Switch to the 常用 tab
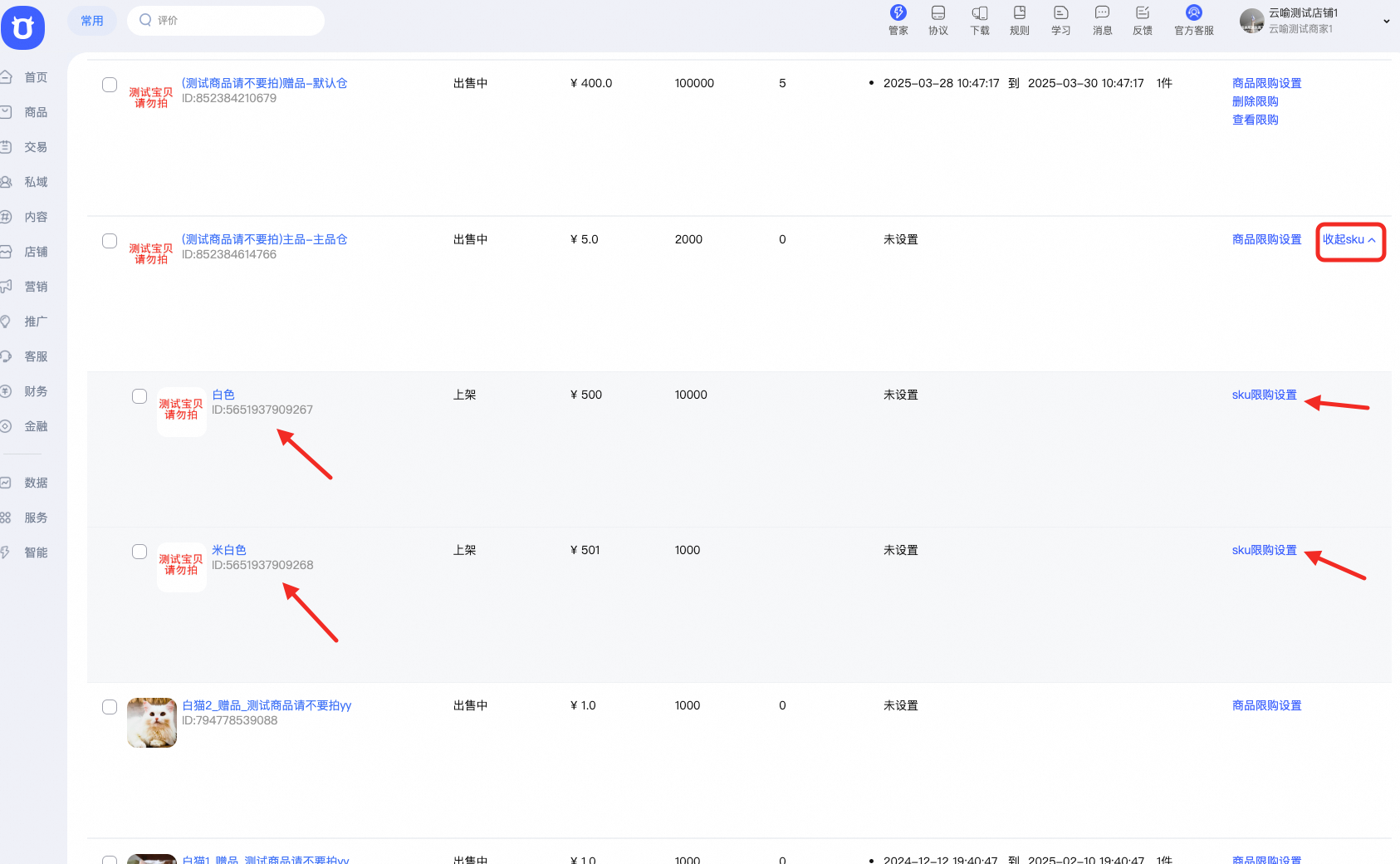This screenshot has width=1400, height=864. 92,21
